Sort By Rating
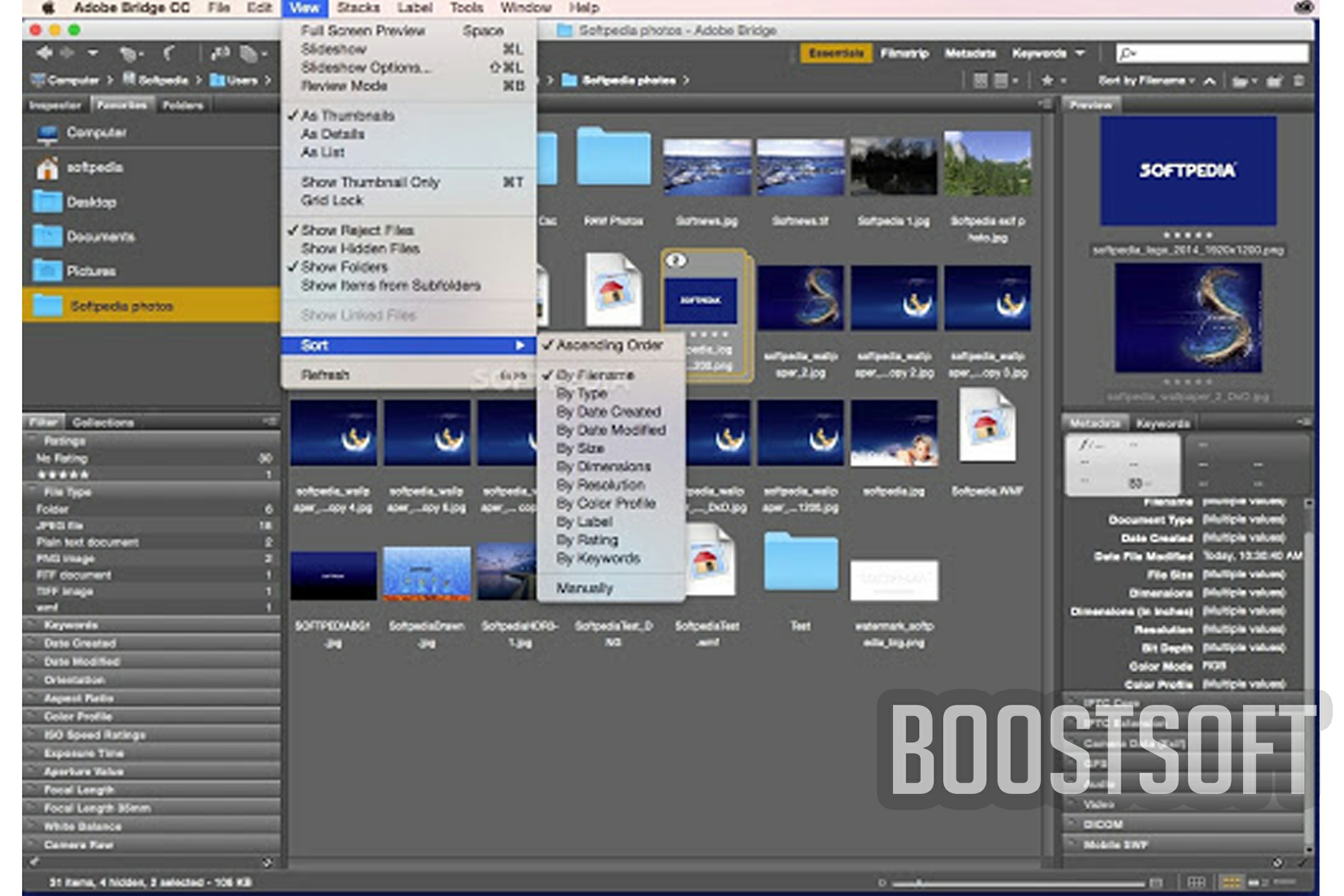The image size is (1344, 896). 610,540
